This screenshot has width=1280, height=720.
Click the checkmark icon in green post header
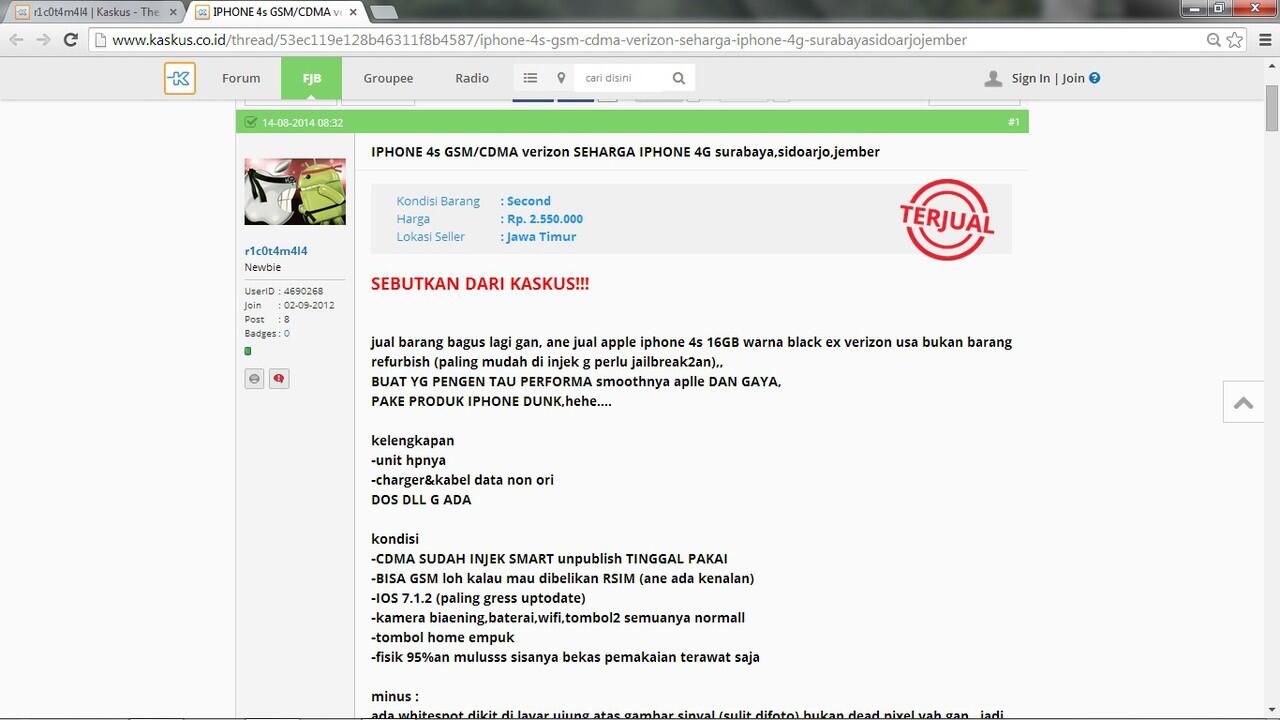250,122
